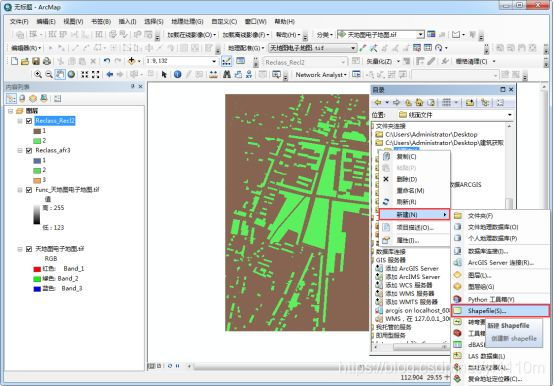Image resolution: width=554 pixels, height=386 pixels.
Task: Click the brown swatch for class 1
Action: pos(37,131)
